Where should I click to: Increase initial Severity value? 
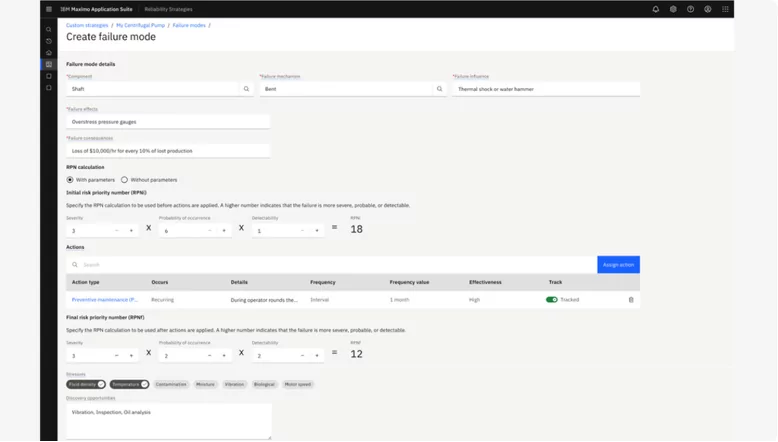131,231
